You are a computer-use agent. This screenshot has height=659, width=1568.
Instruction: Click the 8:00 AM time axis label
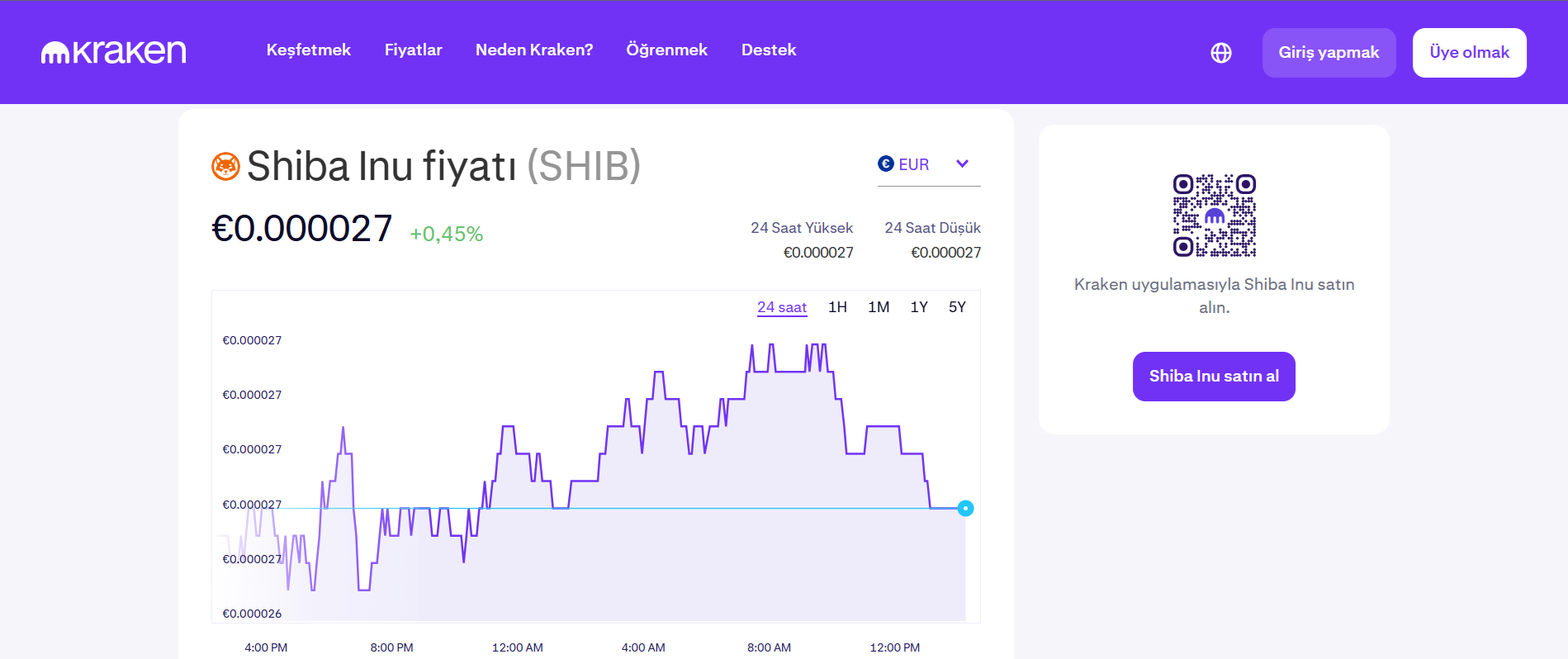coord(769,647)
